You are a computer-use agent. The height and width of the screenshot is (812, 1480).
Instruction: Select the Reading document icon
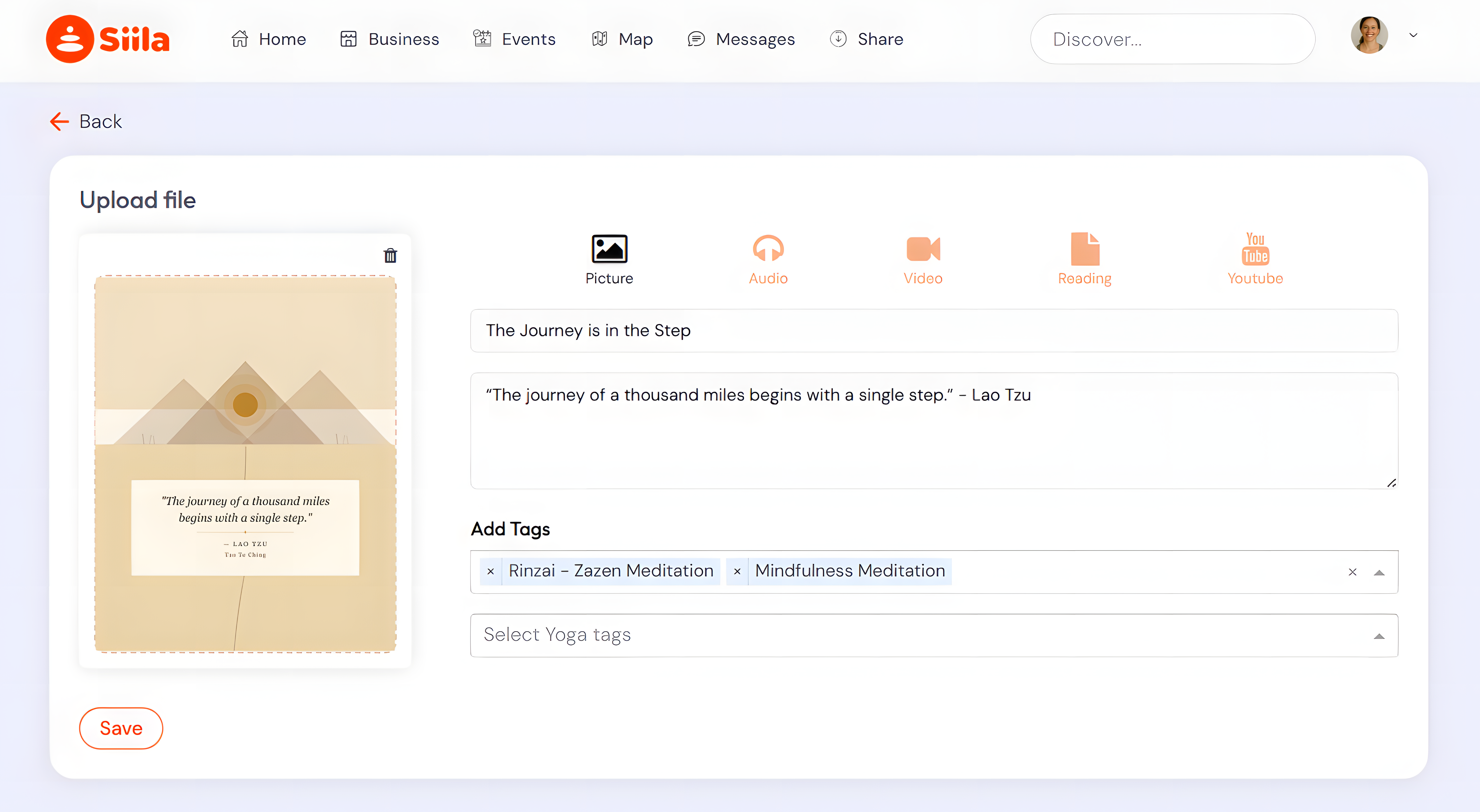[1085, 249]
